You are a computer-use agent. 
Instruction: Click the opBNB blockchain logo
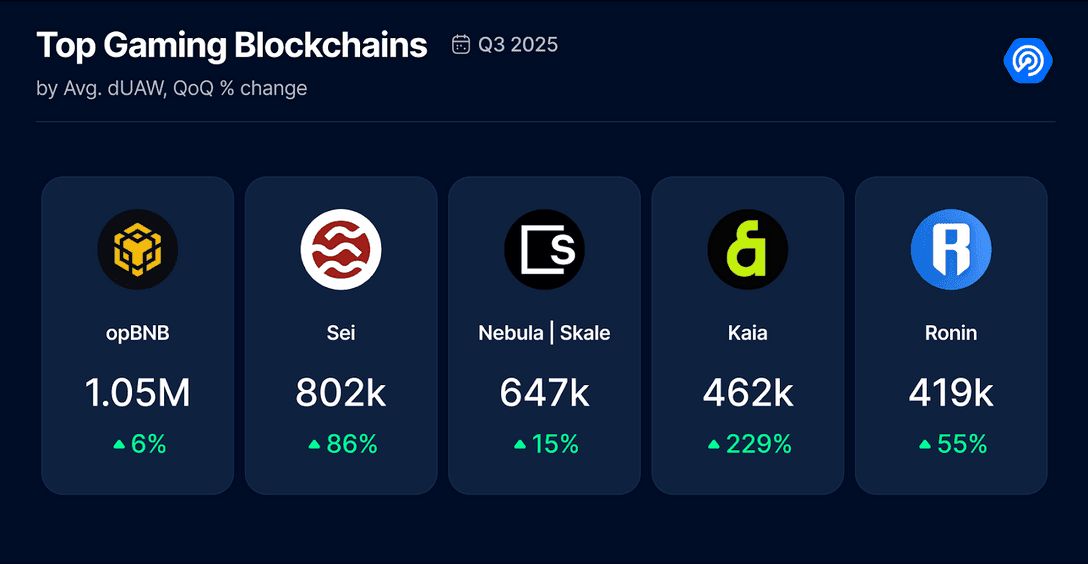(137, 250)
